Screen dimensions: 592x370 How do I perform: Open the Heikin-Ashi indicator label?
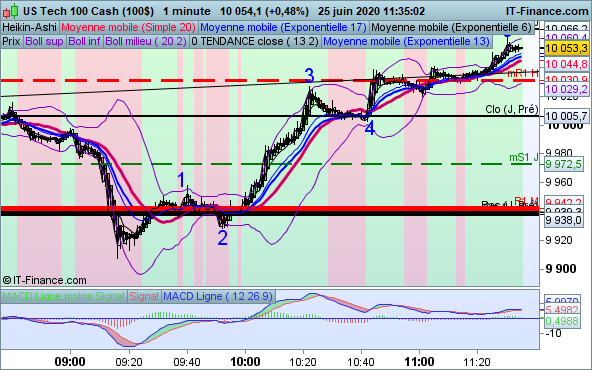point(29,28)
